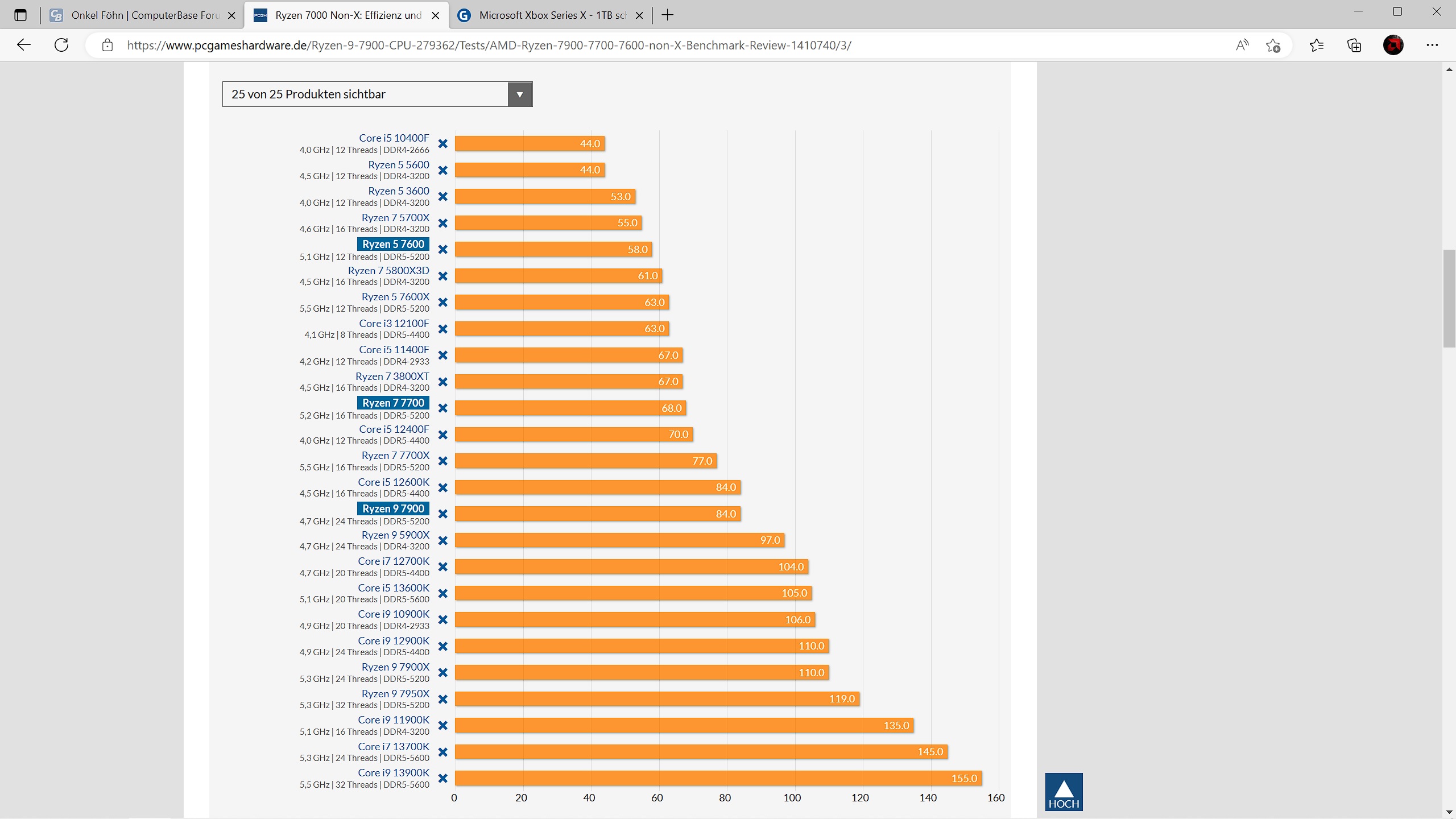The image size is (1456, 819).
Task: Open the Favorites list icon
Action: pyautogui.click(x=1317, y=45)
